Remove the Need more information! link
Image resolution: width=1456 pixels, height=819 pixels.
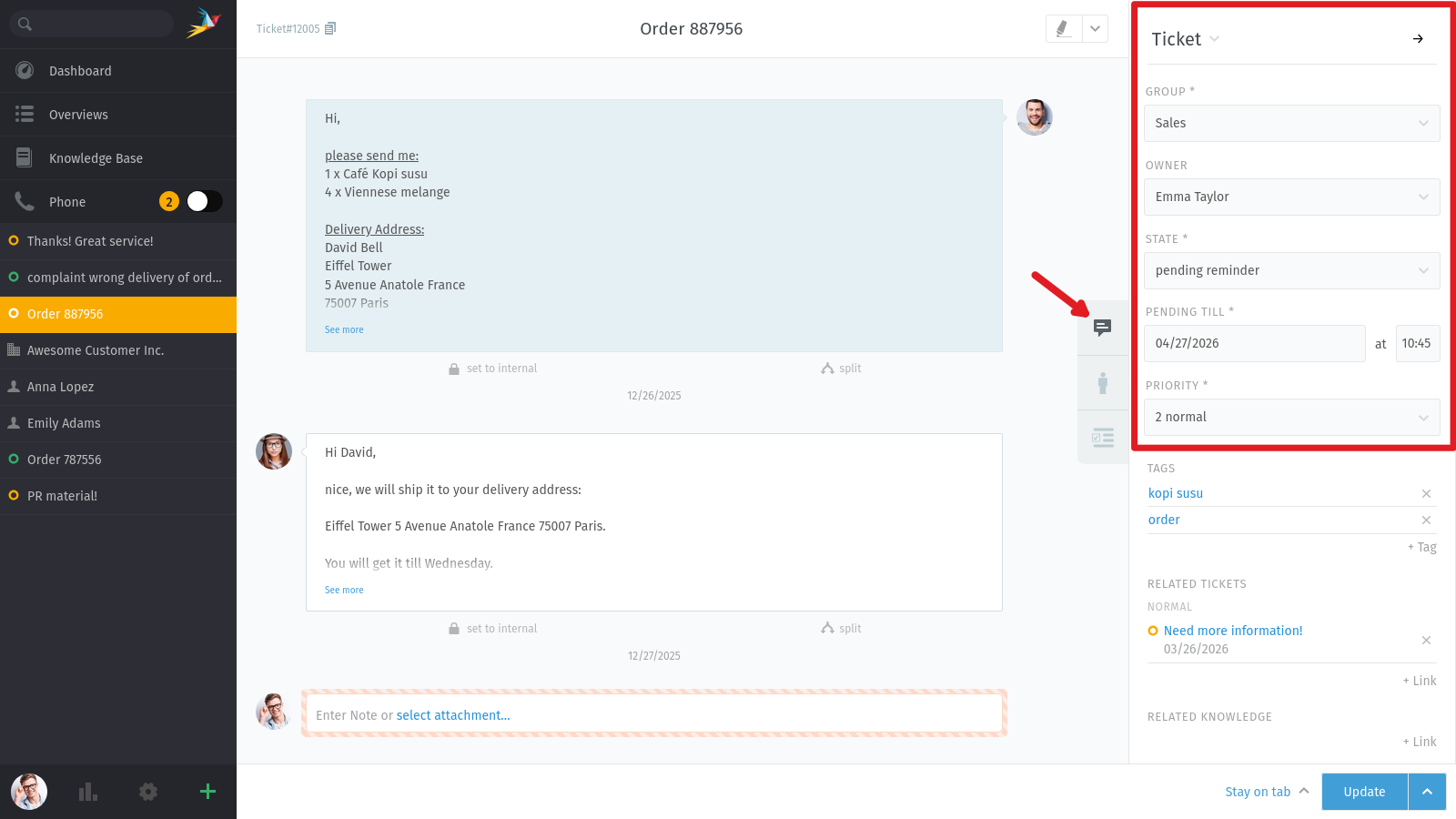pyautogui.click(x=1426, y=640)
